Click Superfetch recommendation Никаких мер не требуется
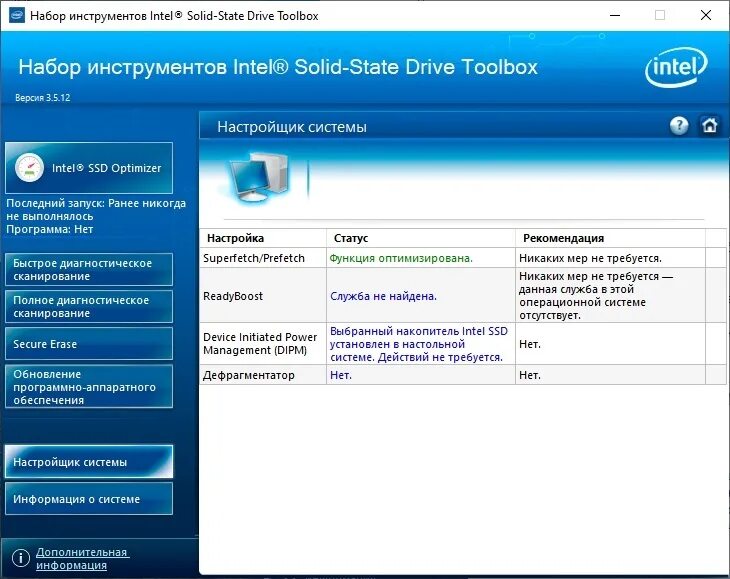The width and height of the screenshot is (730, 579). pyautogui.click(x=590, y=258)
